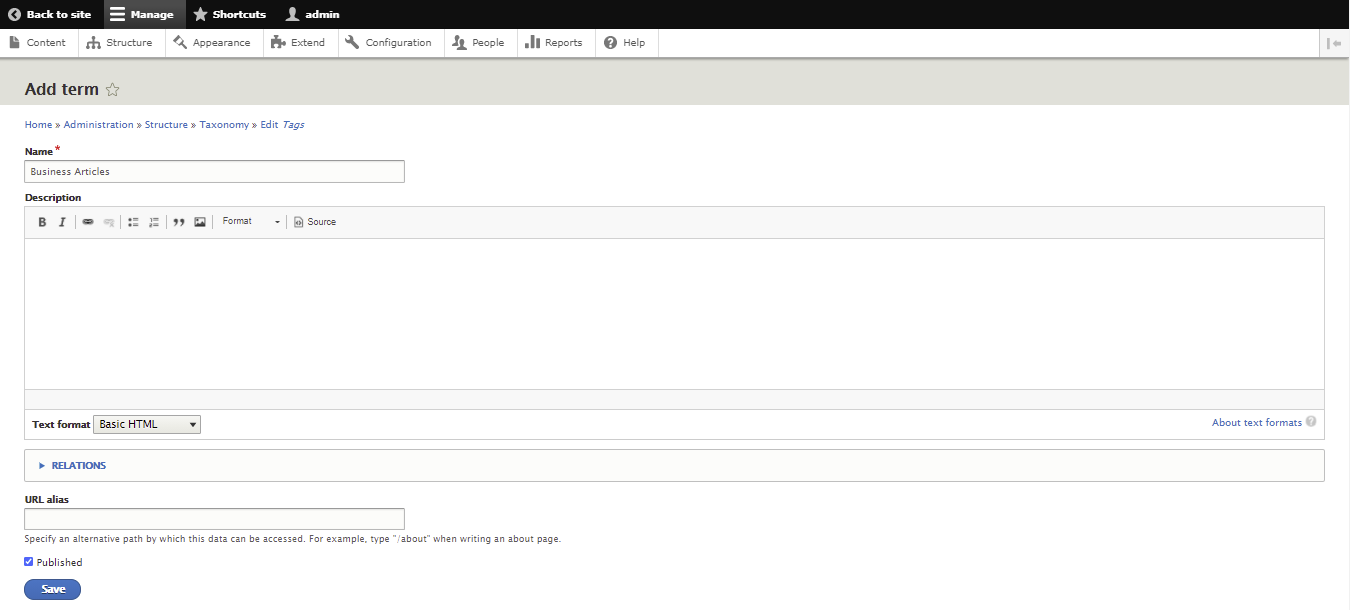The width and height of the screenshot is (1350, 610).
Task: Toggle toolbar orientation arrow icon
Action: click(1334, 43)
